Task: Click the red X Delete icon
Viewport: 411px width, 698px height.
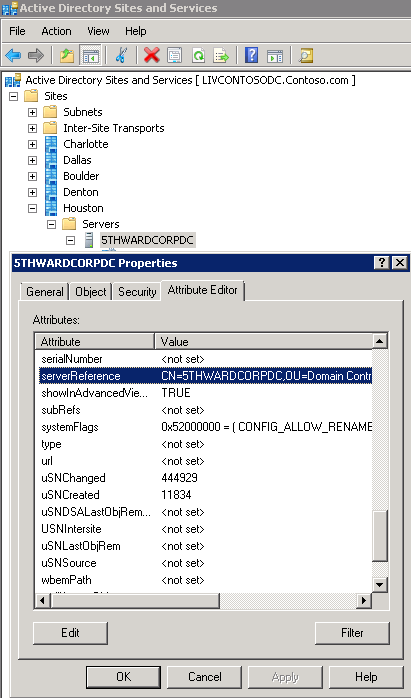Action: tap(151, 56)
